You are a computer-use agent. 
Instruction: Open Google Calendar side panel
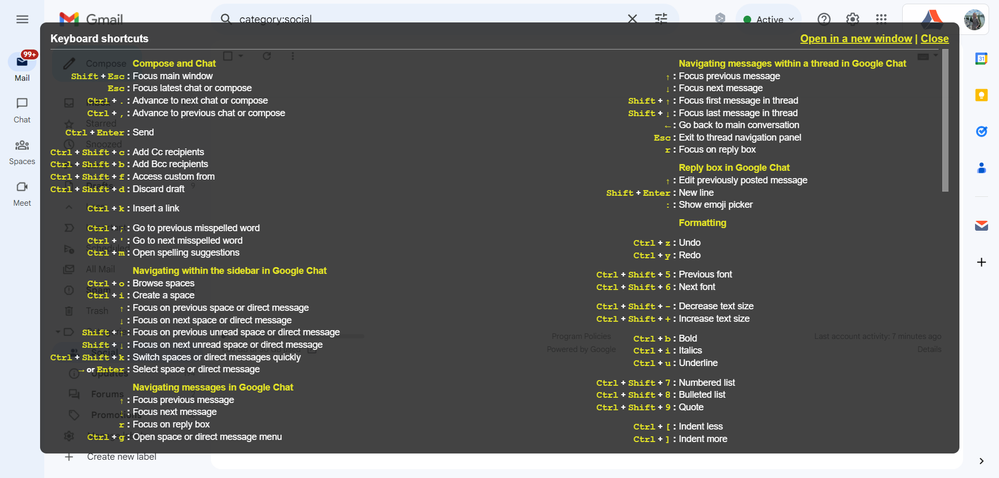[x=981, y=59]
